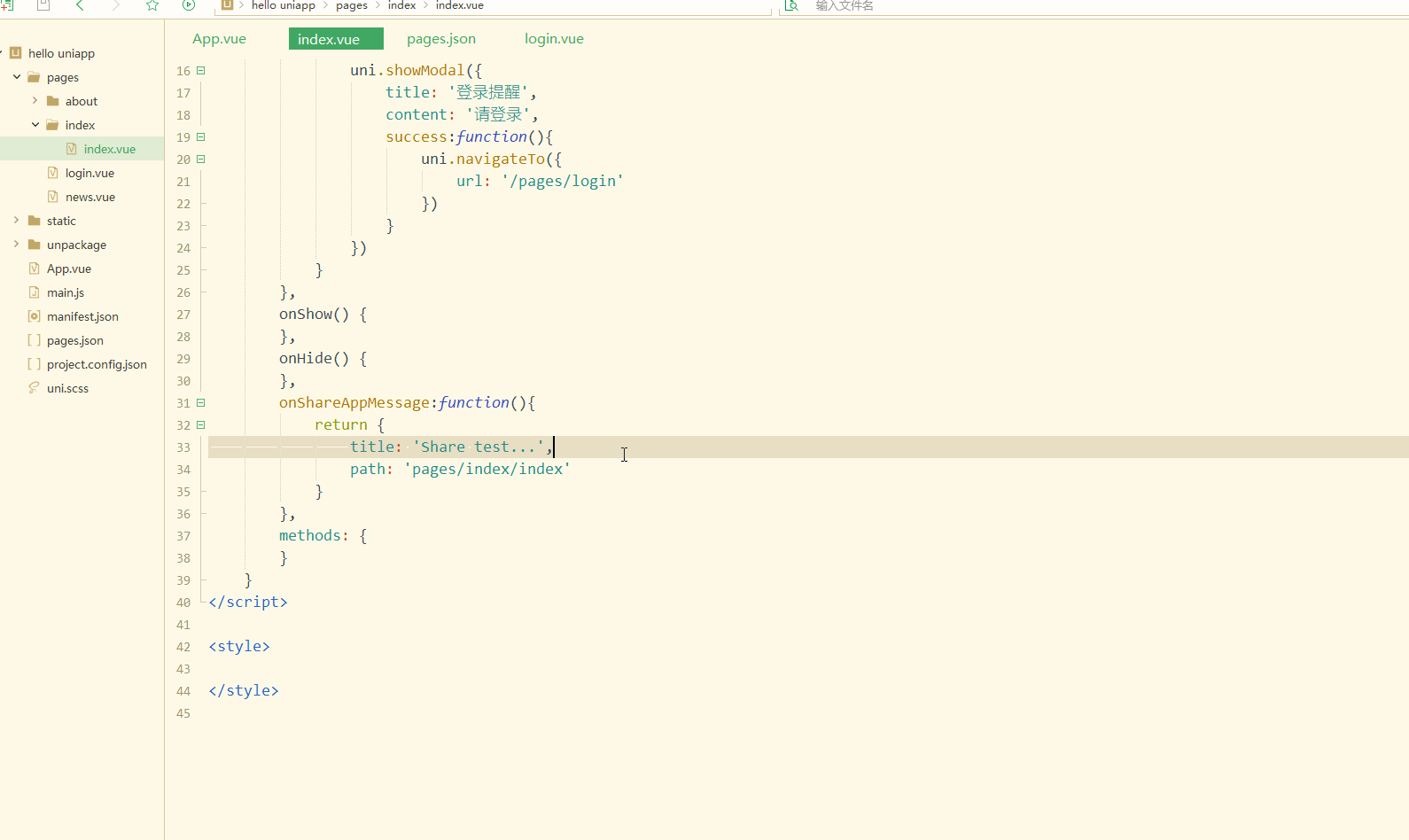Click line number 40 in the gutter

coord(183,603)
